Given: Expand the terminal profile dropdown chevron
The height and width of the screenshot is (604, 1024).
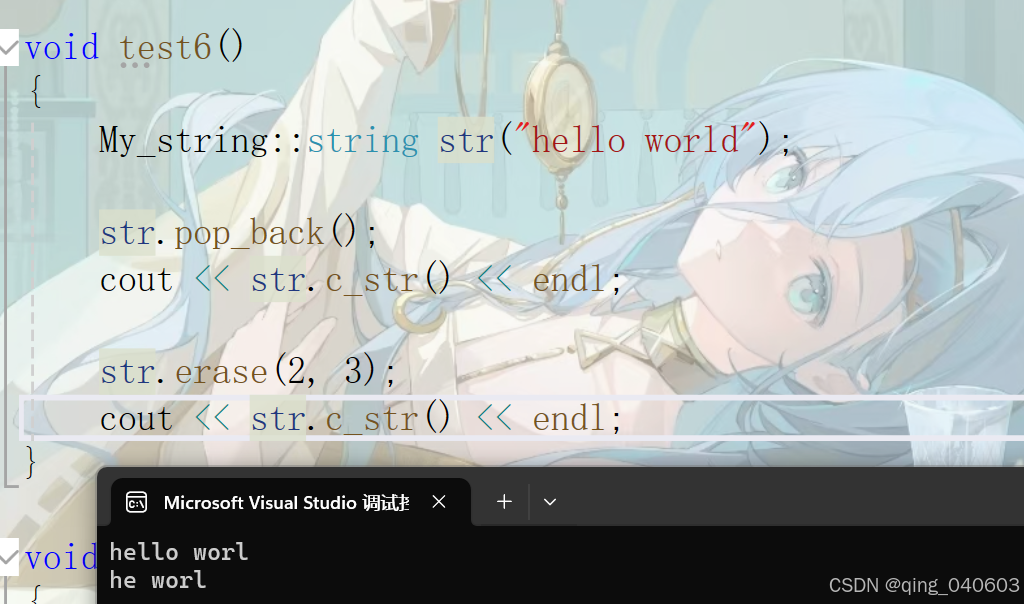Looking at the screenshot, I should click(550, 501).
